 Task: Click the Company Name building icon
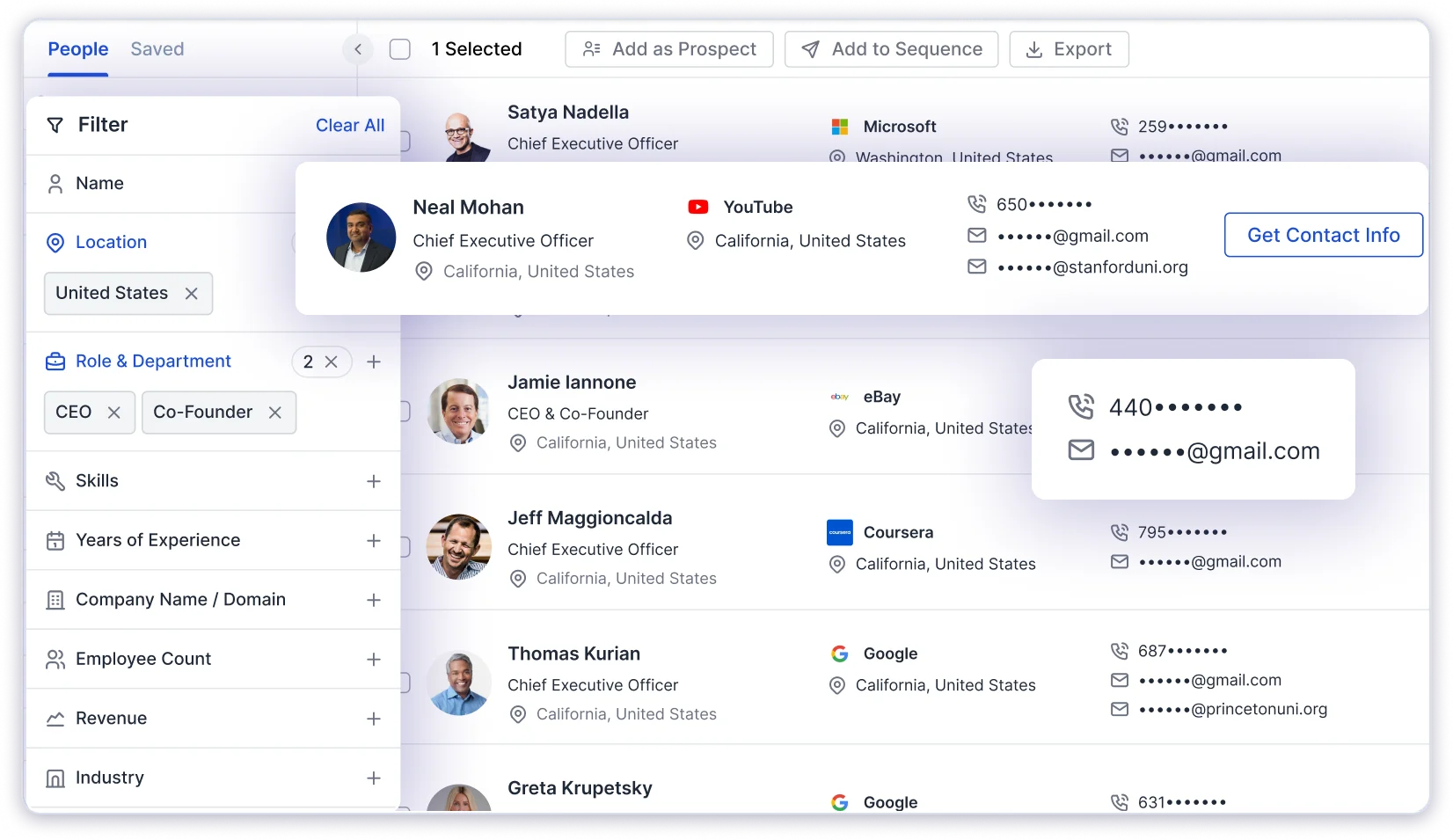pos(55,600)
